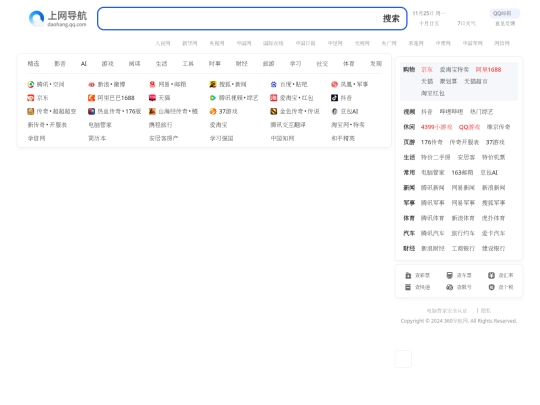Screen dimensions: 540x405
Task: Click the 网易·邮箱 red icon
Action: (152, 84)
